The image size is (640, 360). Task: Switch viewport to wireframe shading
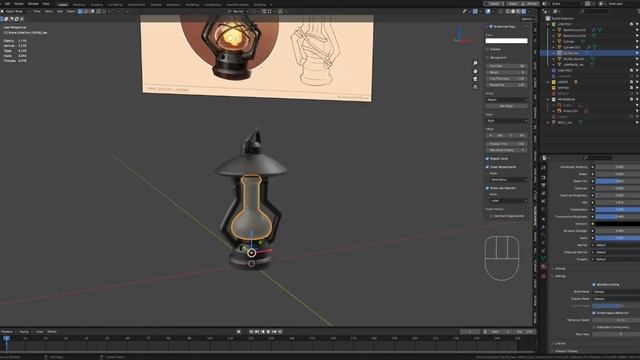pos(508,11)
